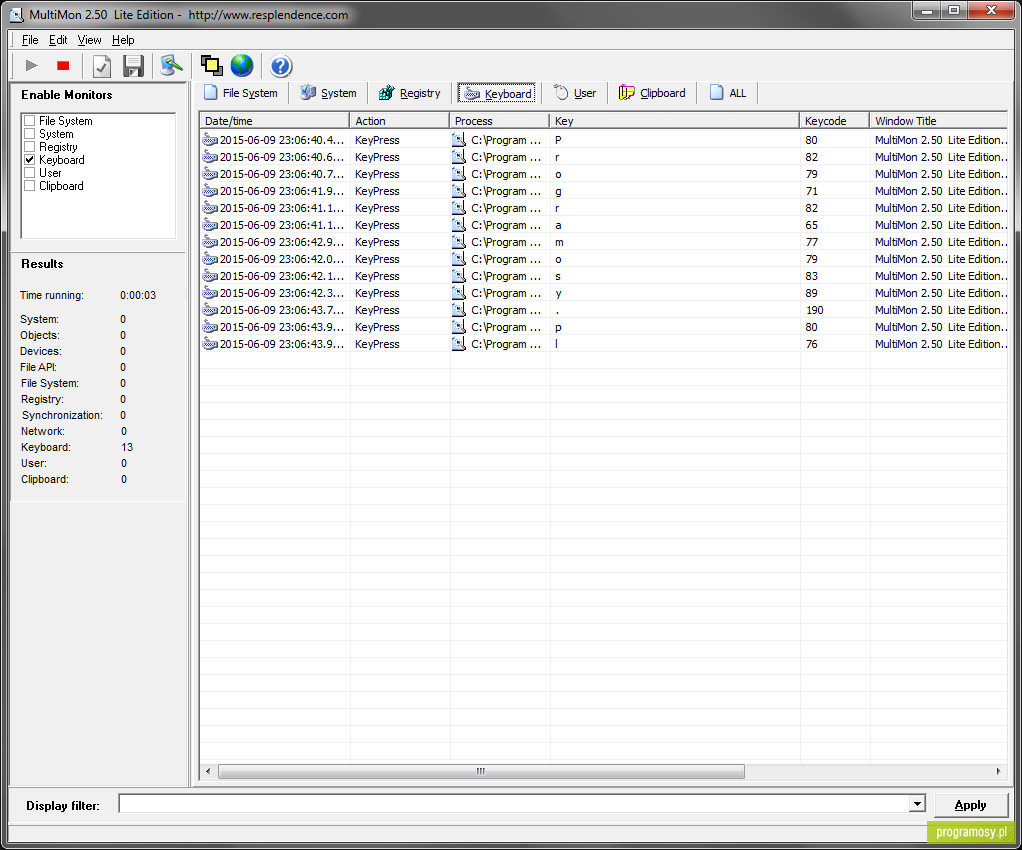1022x850 pixels.
Task: Switch to the File System tab
Action: 241,93
